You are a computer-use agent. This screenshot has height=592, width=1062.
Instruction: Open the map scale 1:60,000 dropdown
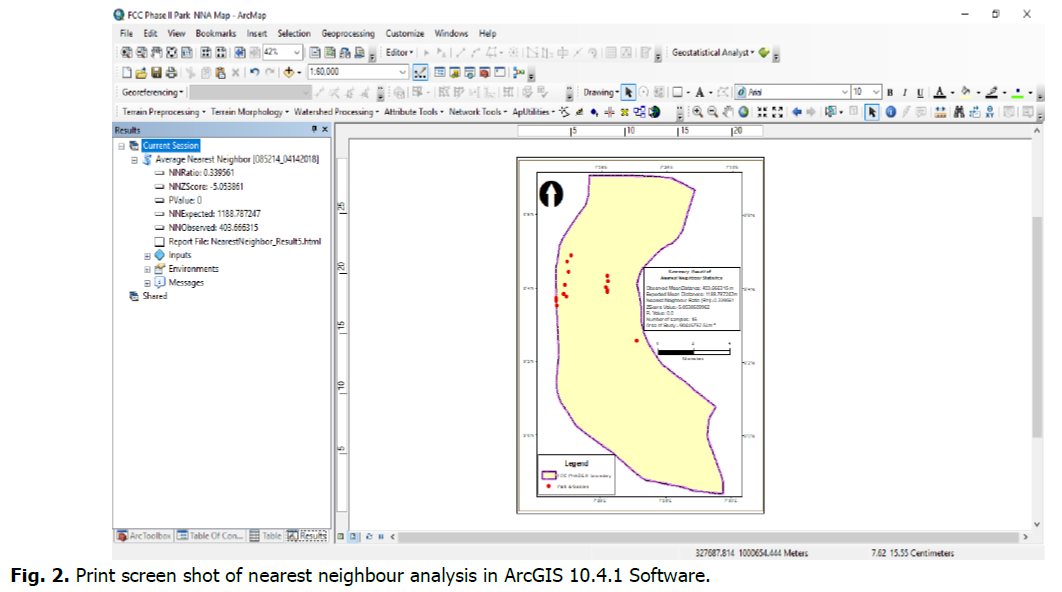pyautogui.click(x=403, y=73)
